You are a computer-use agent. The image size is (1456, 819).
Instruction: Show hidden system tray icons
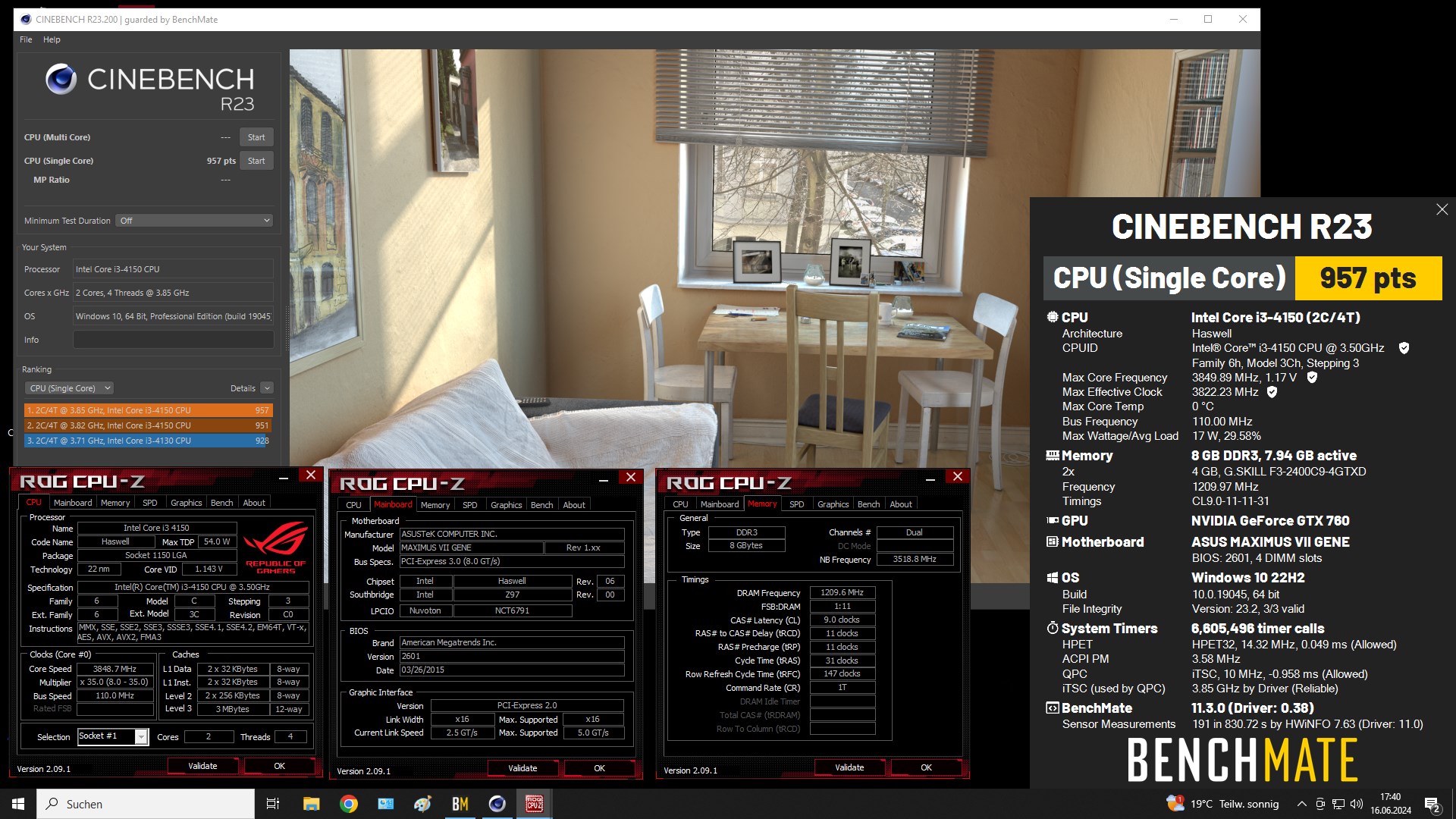click(1301, 804)
